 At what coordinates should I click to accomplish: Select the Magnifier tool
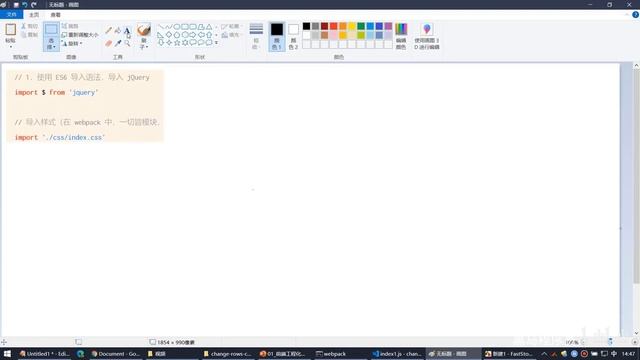point(127,43)
